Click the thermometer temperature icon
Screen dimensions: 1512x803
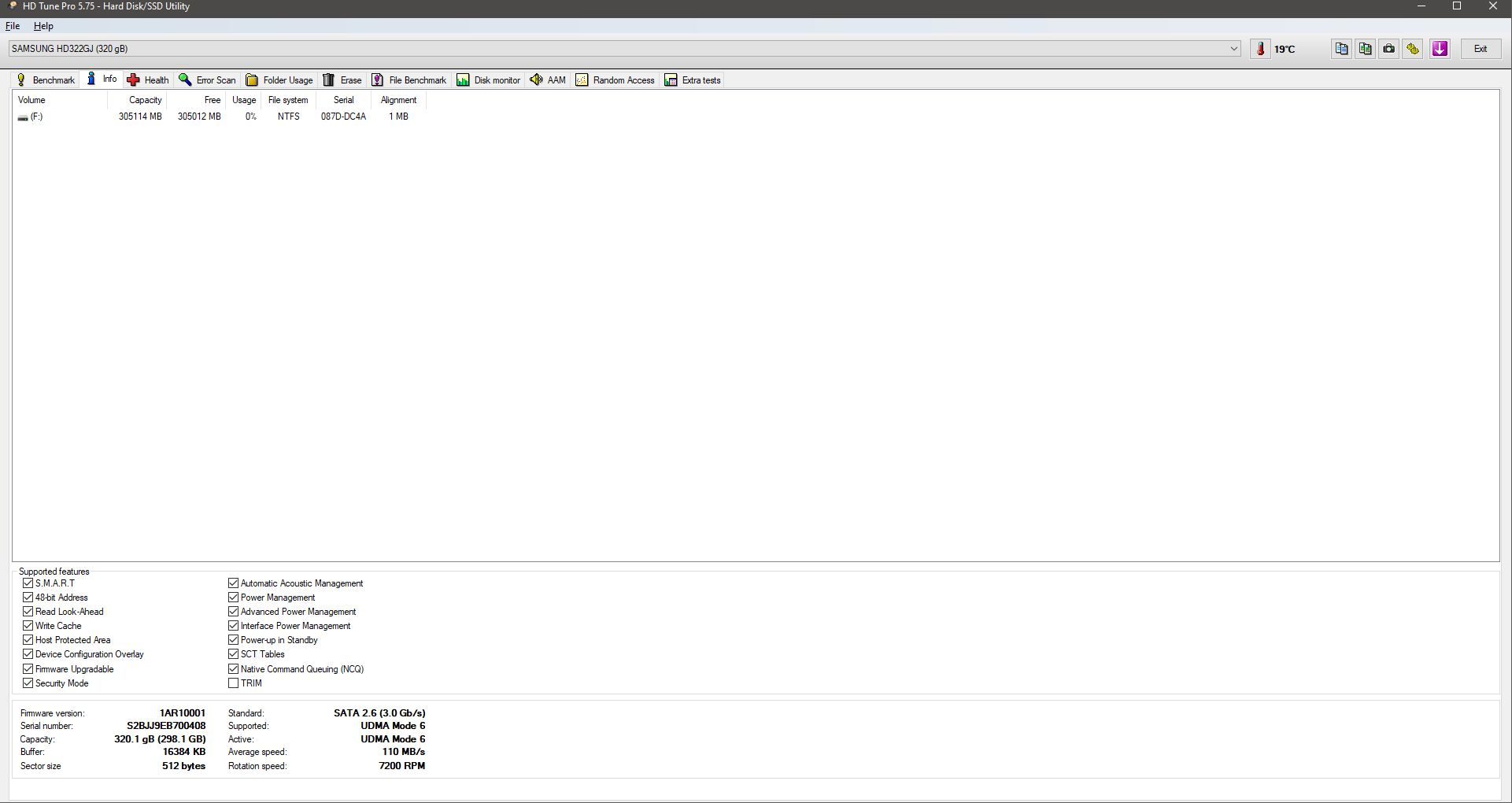click(x=1260, y=49)
